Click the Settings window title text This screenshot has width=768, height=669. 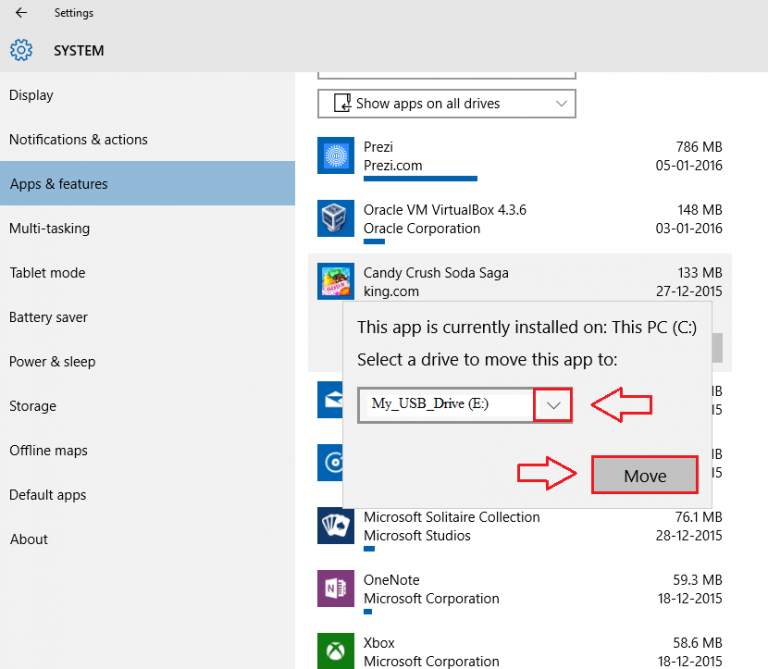click(x=73, y=13)
